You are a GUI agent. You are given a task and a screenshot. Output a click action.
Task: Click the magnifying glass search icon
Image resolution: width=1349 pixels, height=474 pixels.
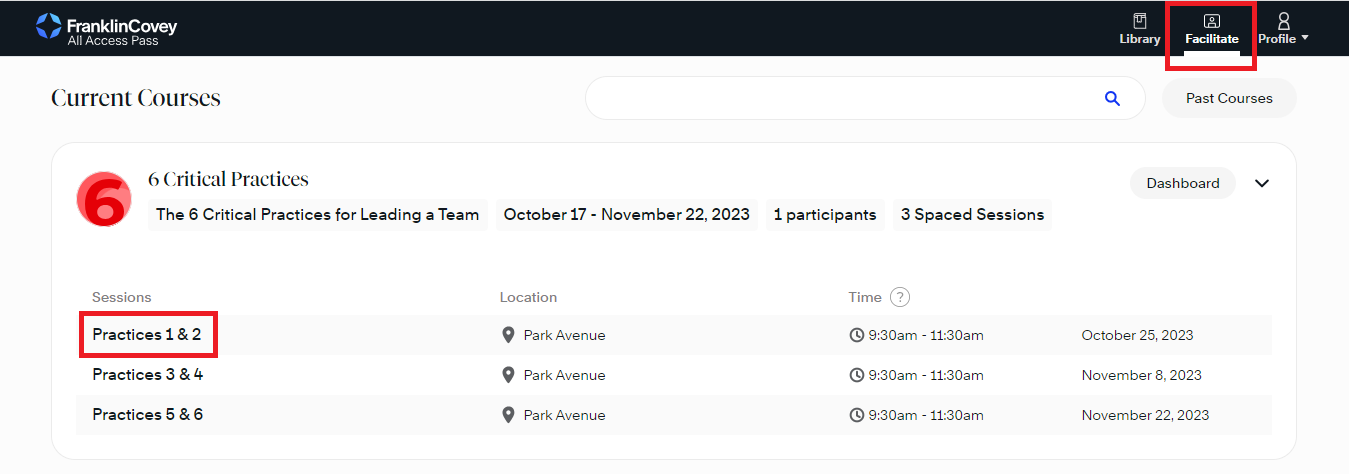(1112, 98)
